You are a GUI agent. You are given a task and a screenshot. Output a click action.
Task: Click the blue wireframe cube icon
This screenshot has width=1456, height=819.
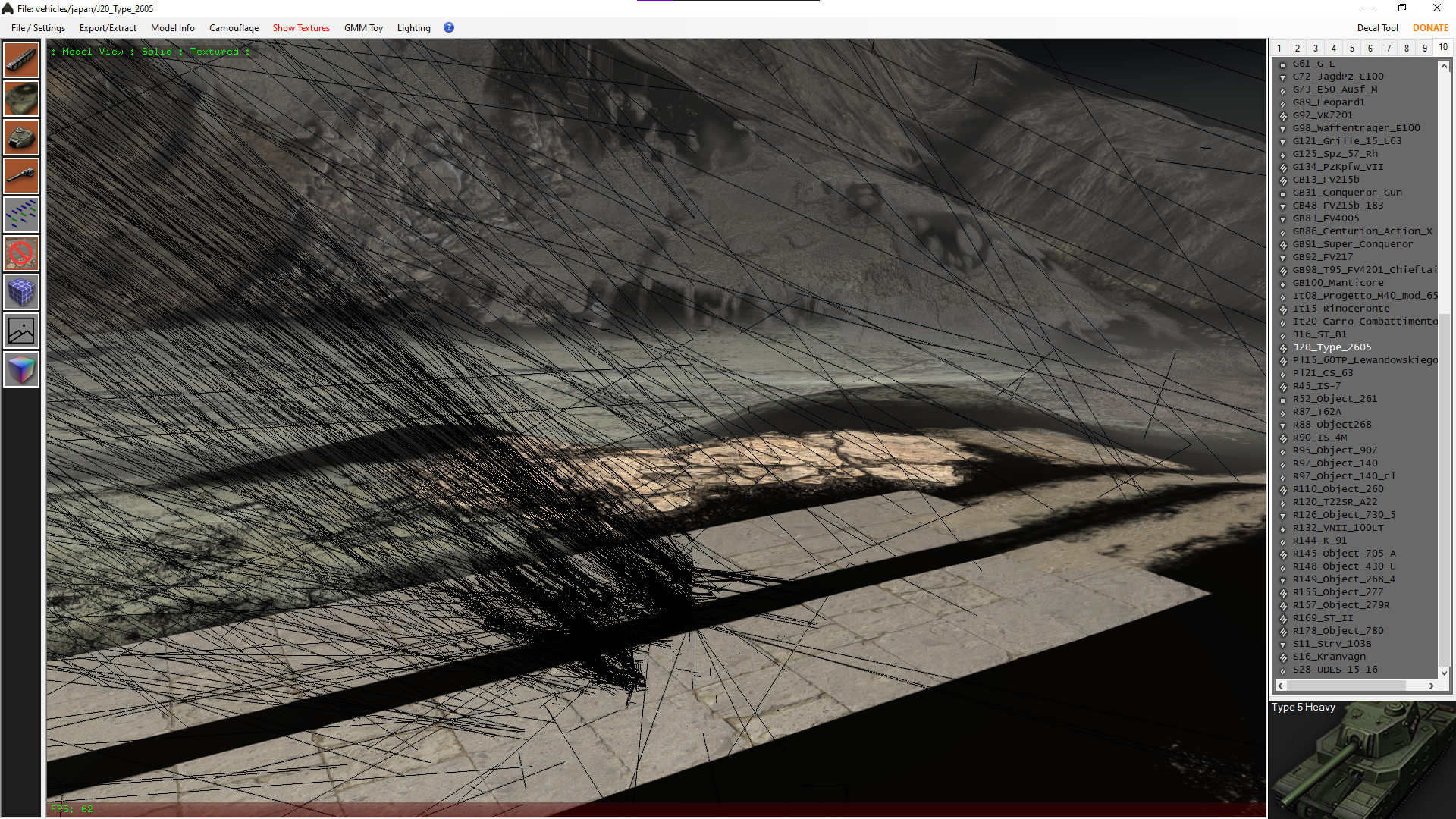[x=21, y=292]
